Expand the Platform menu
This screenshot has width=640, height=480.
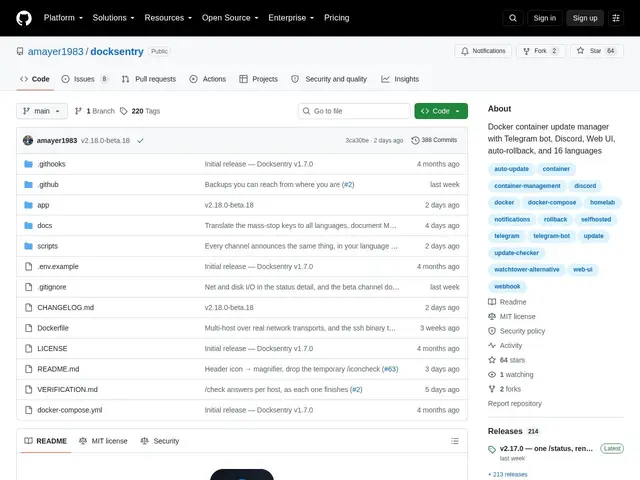63,18
